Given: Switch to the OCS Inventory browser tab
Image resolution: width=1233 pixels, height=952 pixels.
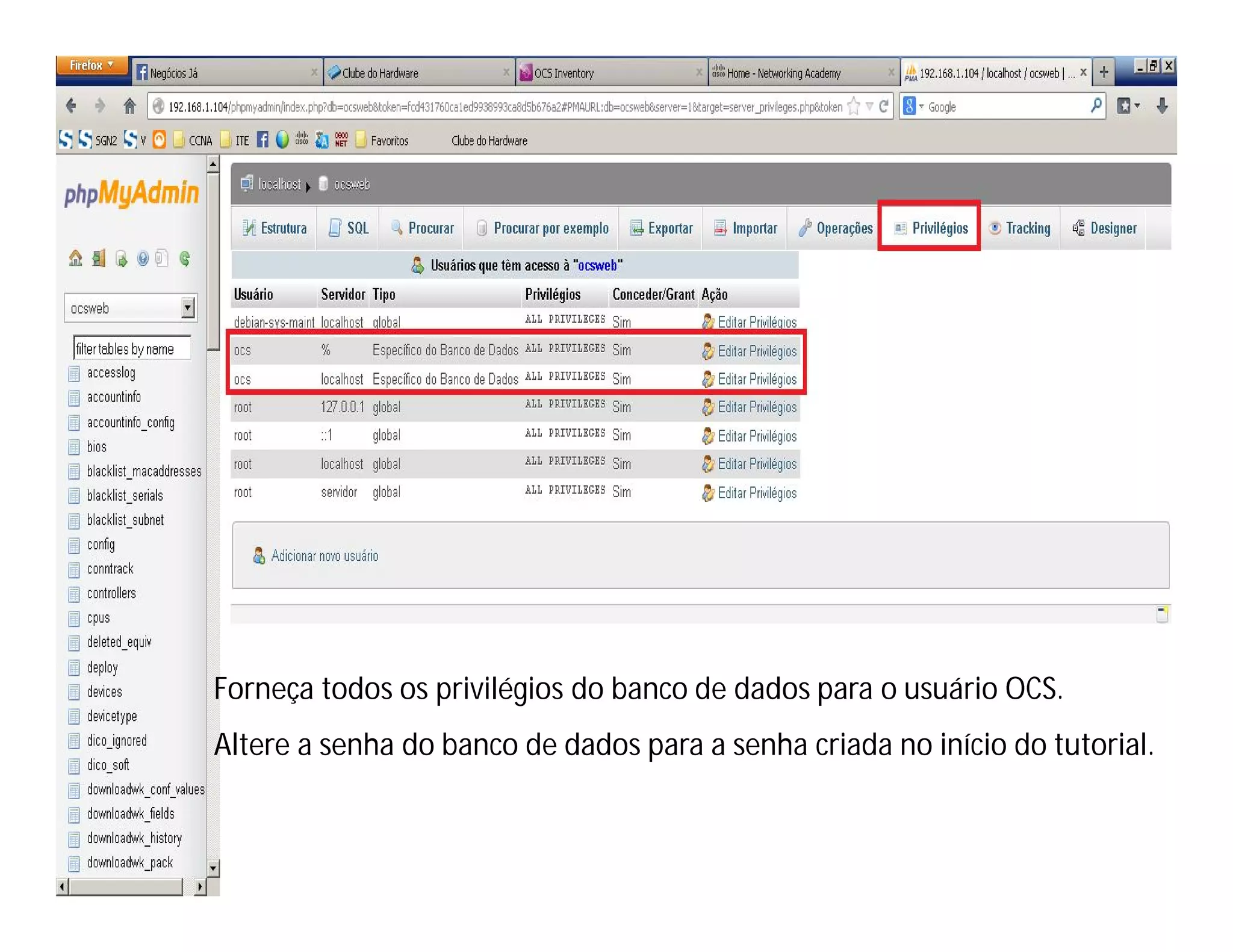Looking at the screenshot, I should pyautogui.click(x=610, y=73).
